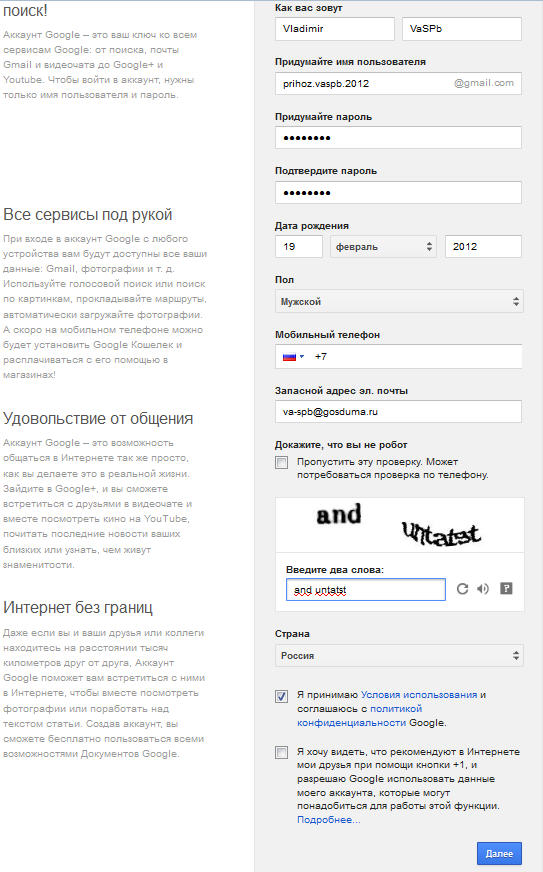Click the captcha image with words
Viewport: 543px width, 872px height.
pyautogui.click(x=399, y=524)
